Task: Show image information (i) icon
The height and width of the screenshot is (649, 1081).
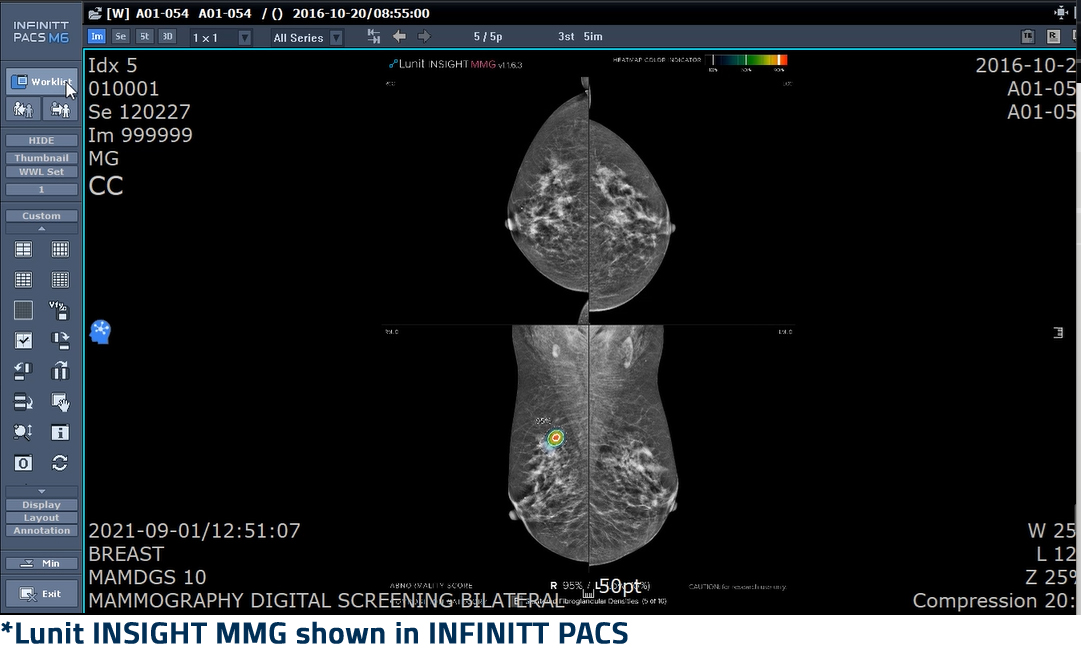Action: click(x=60, y=432)
